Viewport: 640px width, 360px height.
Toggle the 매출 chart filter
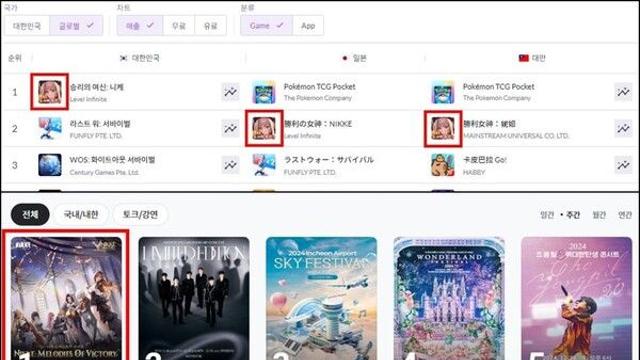pos(140,26)
